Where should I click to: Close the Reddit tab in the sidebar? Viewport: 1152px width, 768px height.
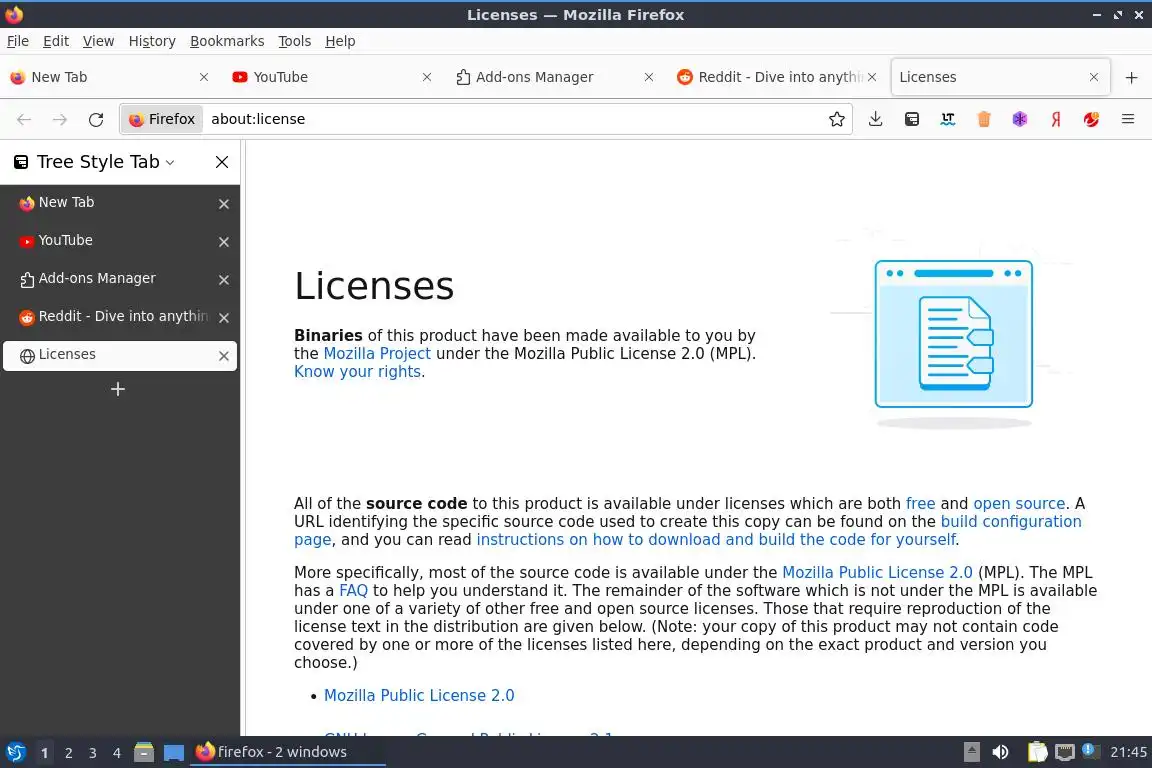[x=224, y=317]
